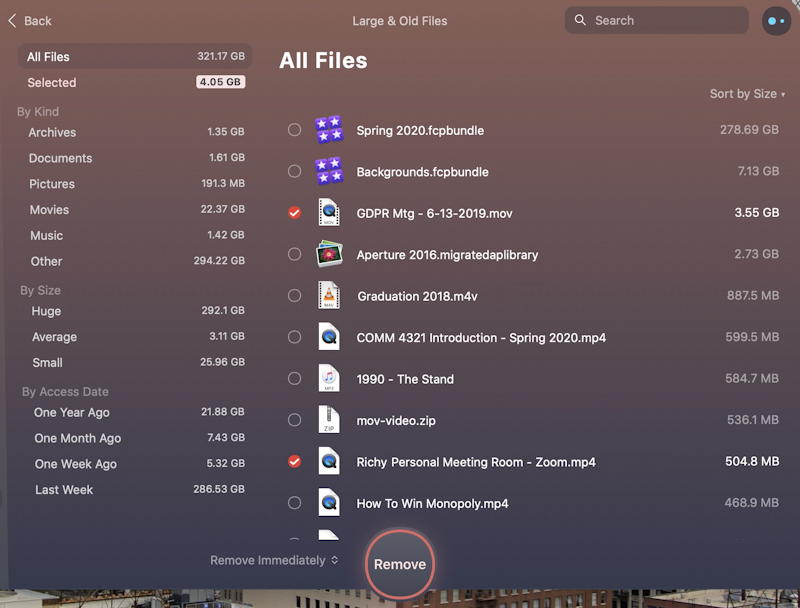This screenshot has width=800, height=608.
Task: Click the Backgrounds.fcpbundle file name
Action: (422, 172)
